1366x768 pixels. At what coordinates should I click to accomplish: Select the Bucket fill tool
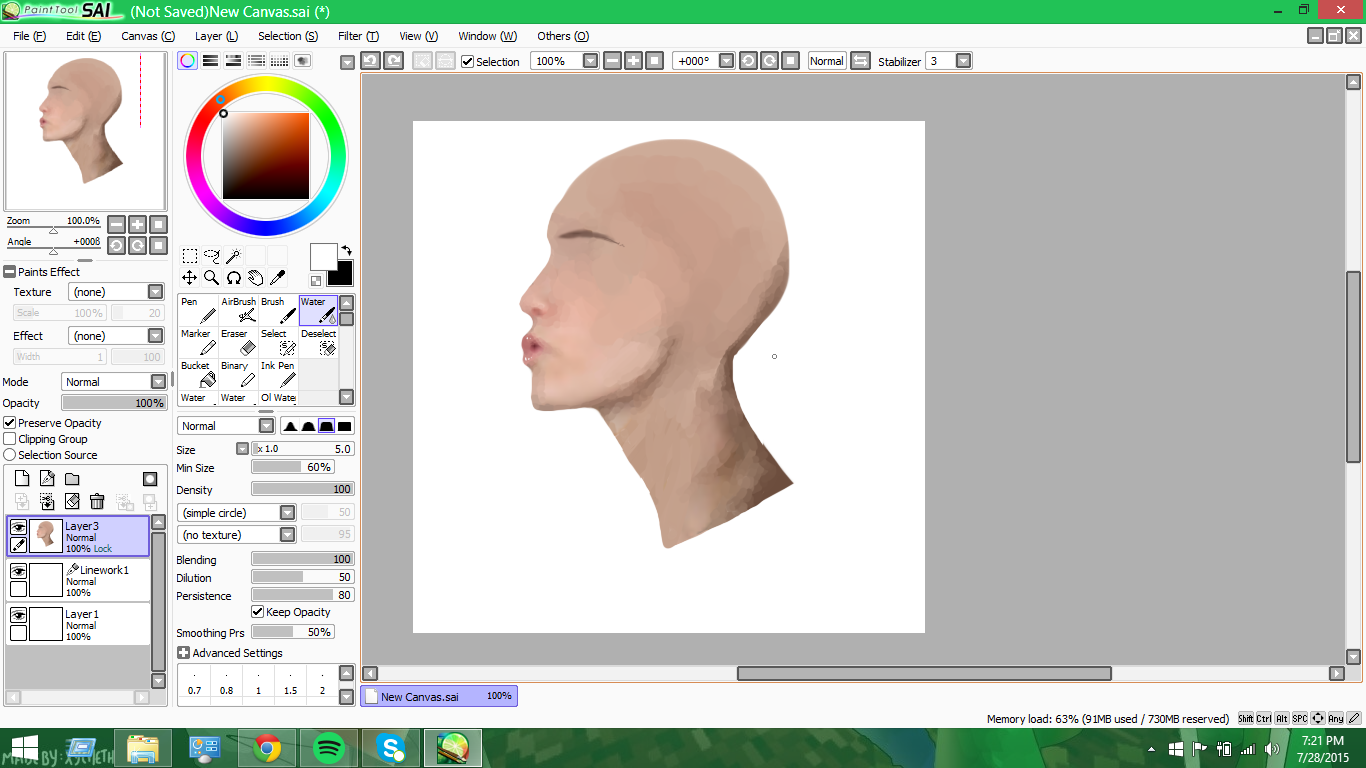click(198, 374)
